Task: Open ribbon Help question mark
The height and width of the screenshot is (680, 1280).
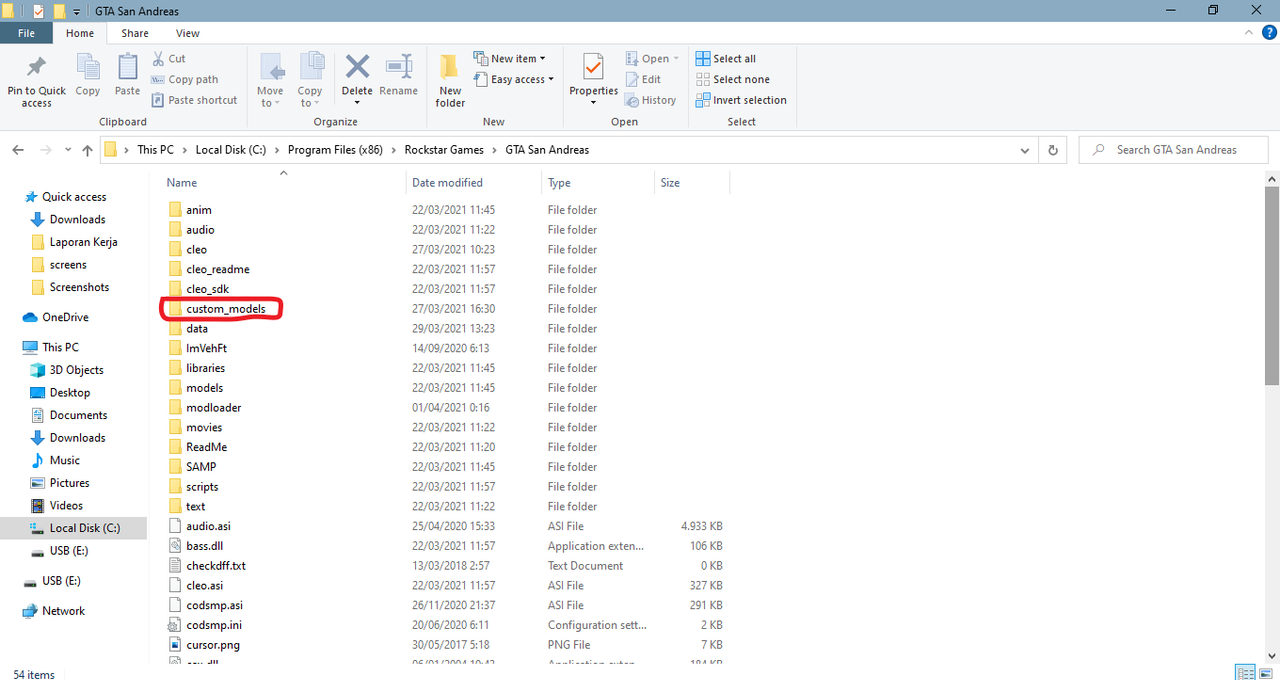Action: (x=1268, y=33)
